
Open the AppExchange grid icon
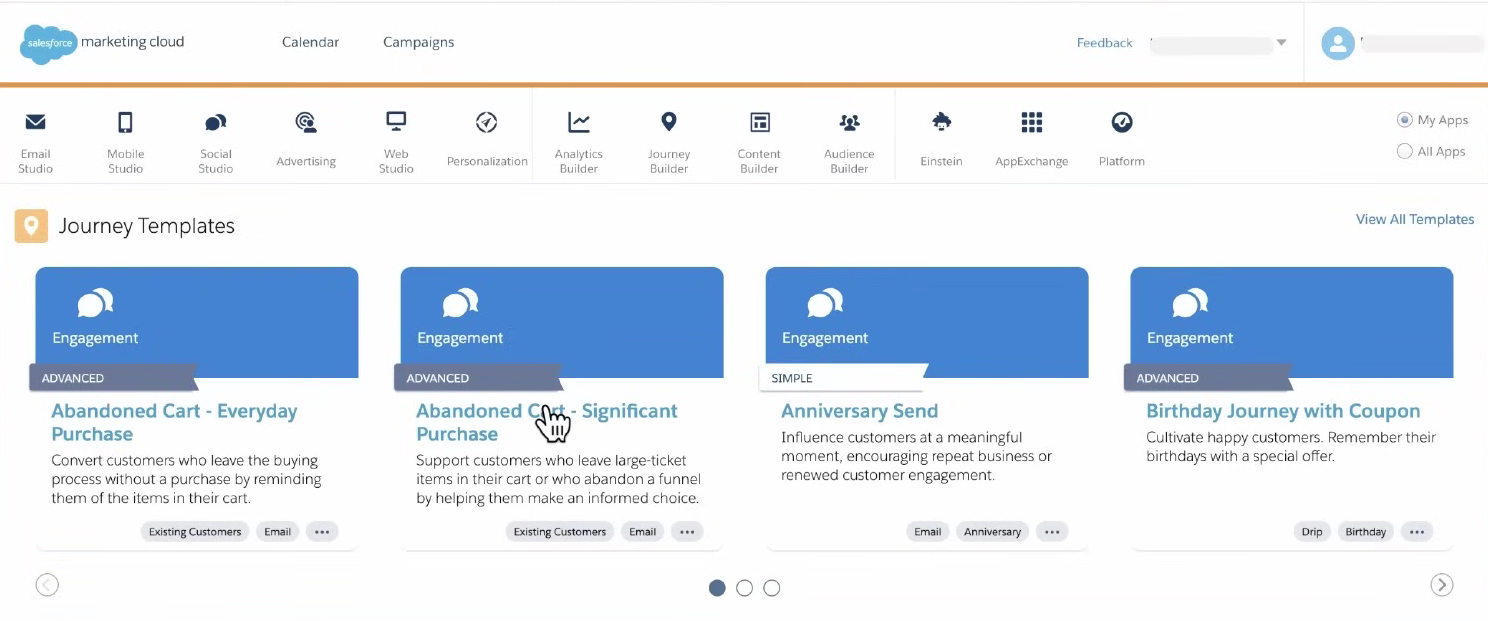coord(1032,122)
